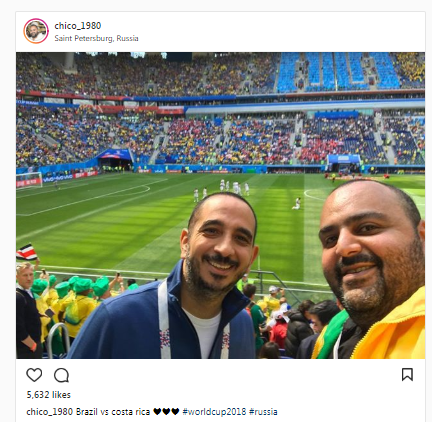This screenshot has height=422, width=432.
Task: Open chico_1980's circular profile avatar
Action: tap(36, 31)
